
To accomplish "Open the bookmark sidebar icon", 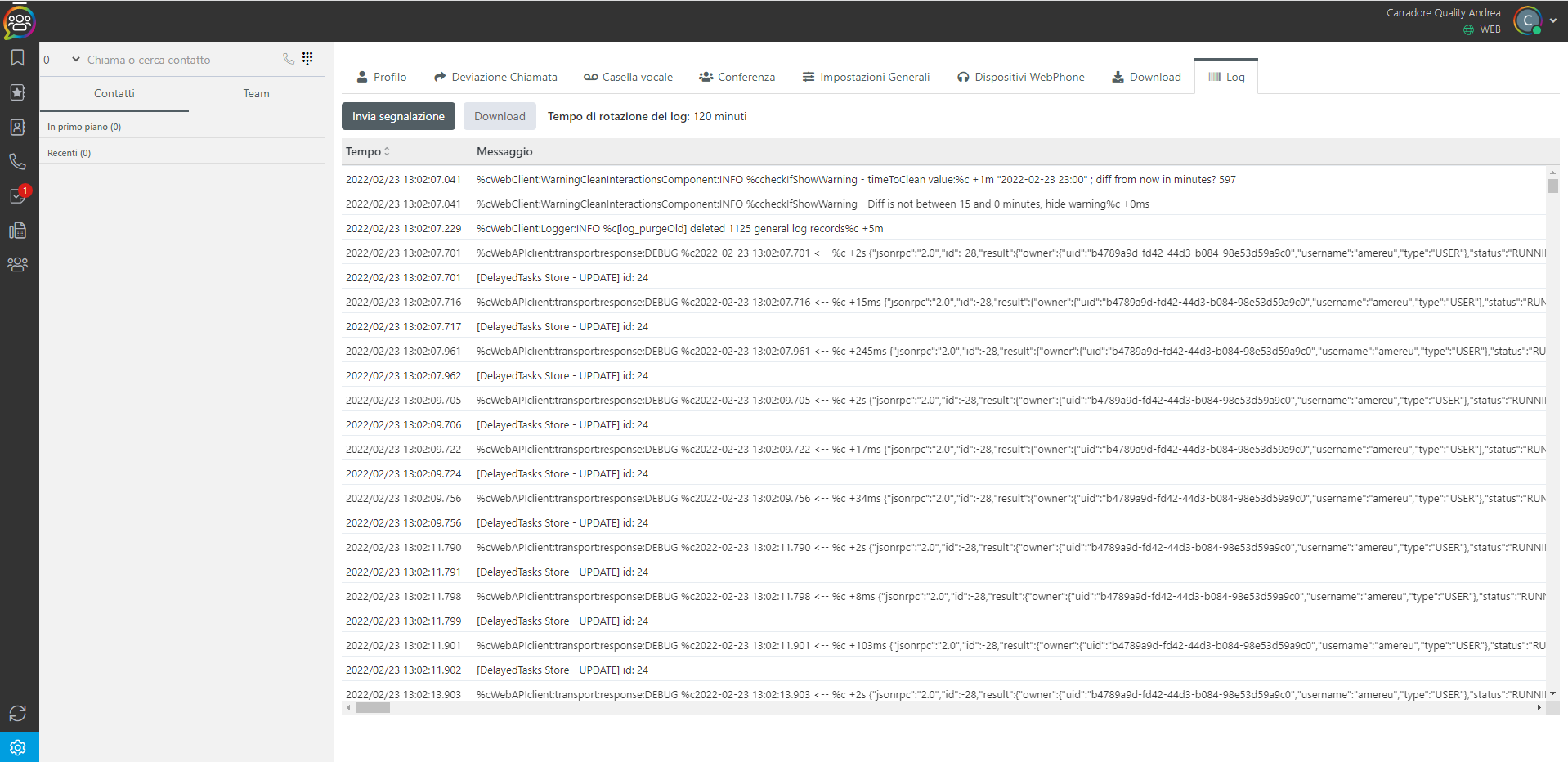I will (x=17, y=58).
